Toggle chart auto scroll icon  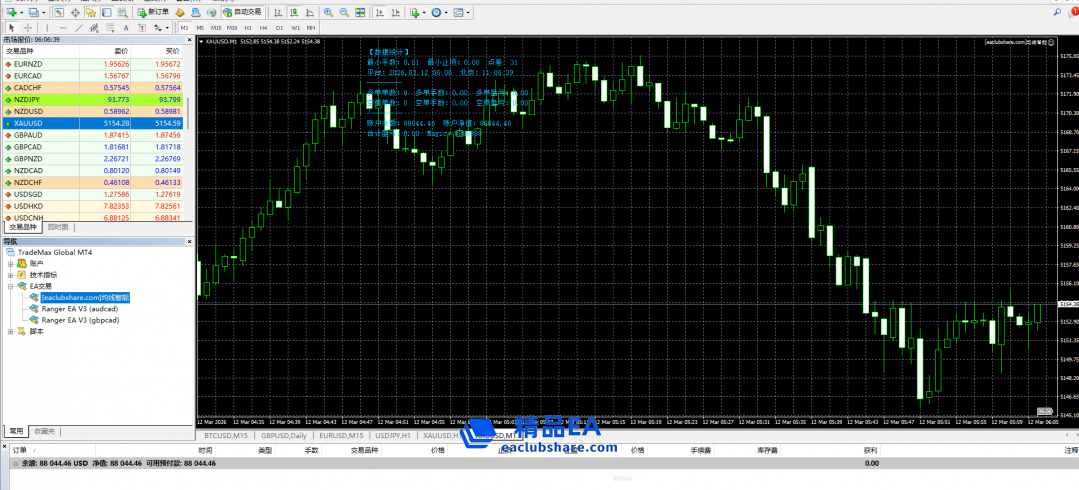[x=380, y=12]
